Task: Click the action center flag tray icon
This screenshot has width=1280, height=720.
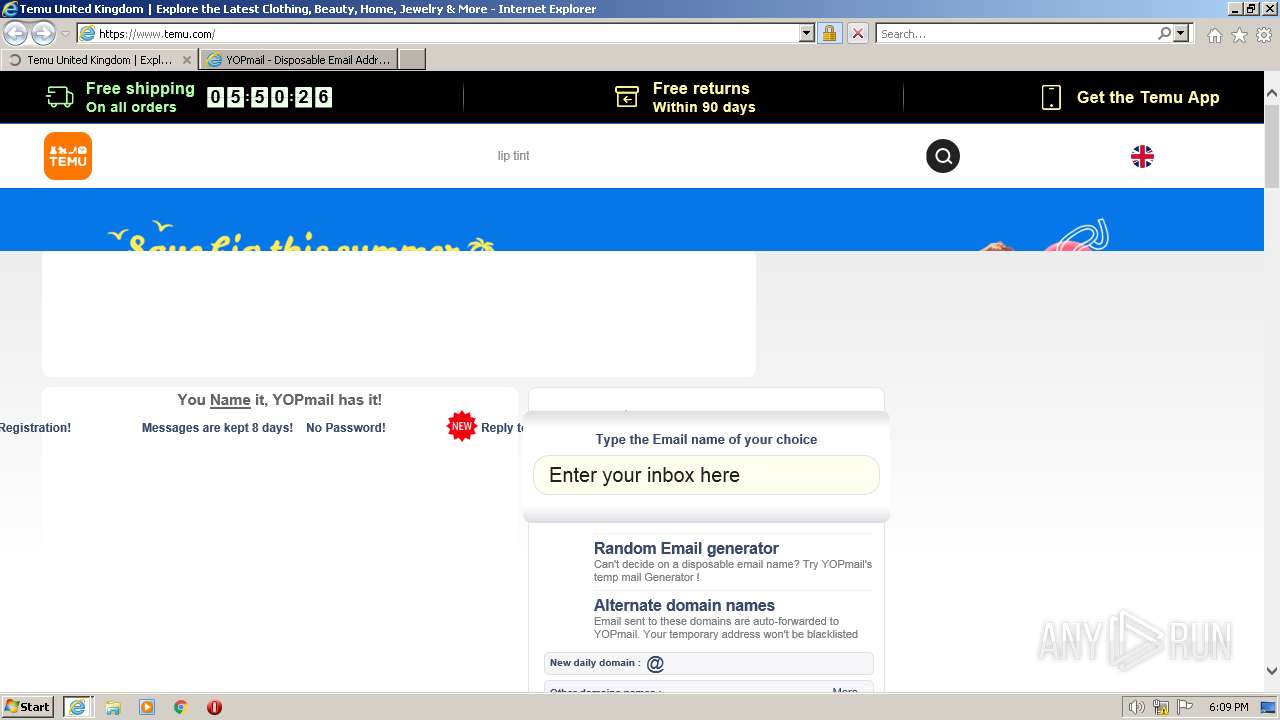Action: pos(1184,707)
